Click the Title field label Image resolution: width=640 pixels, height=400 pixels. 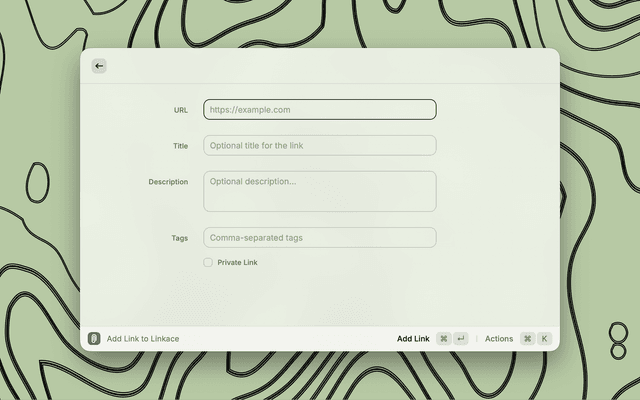pos(180,146)
